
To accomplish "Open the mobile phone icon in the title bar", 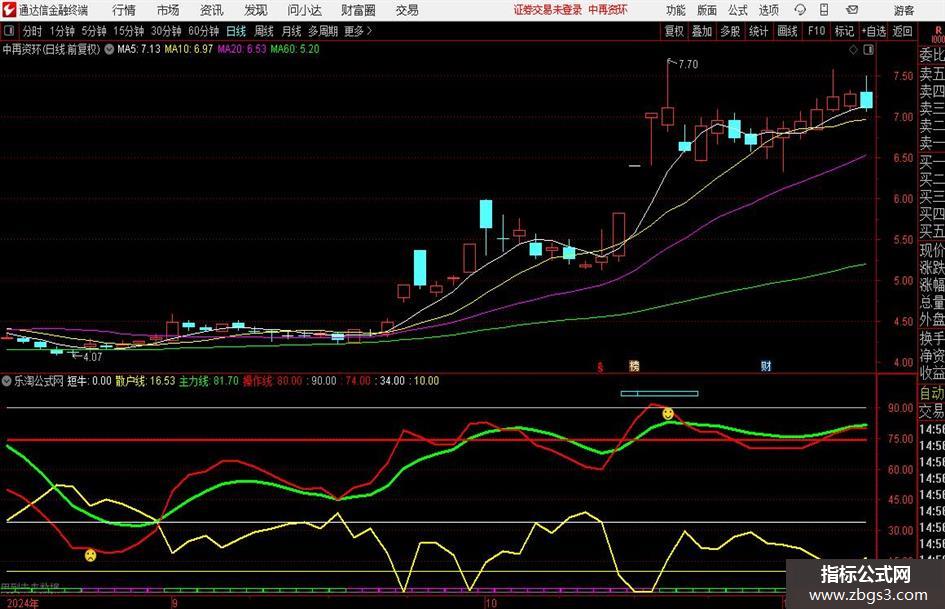I will (x=824, y=10).
